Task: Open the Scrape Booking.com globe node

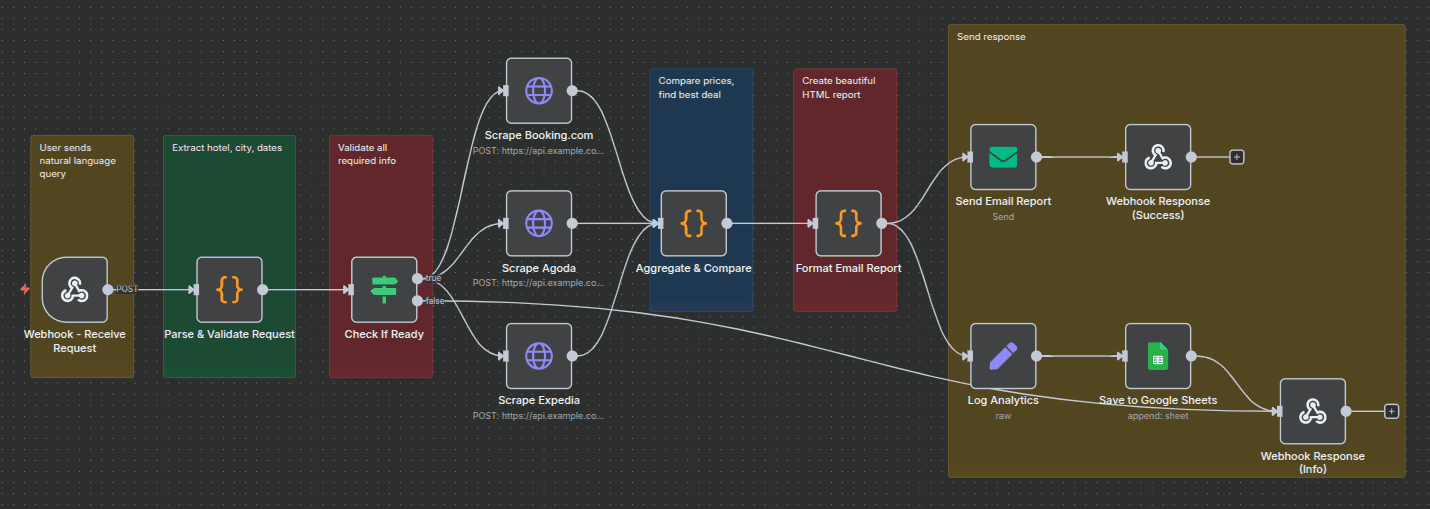Action: click(x=539, y=90)
